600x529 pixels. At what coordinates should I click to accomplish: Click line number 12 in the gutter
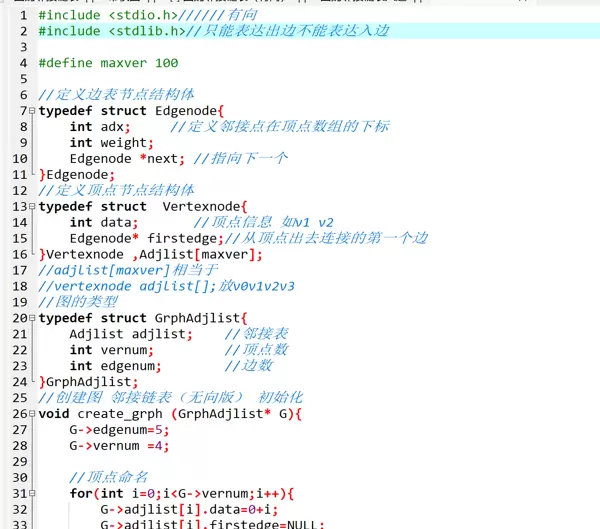18,190
